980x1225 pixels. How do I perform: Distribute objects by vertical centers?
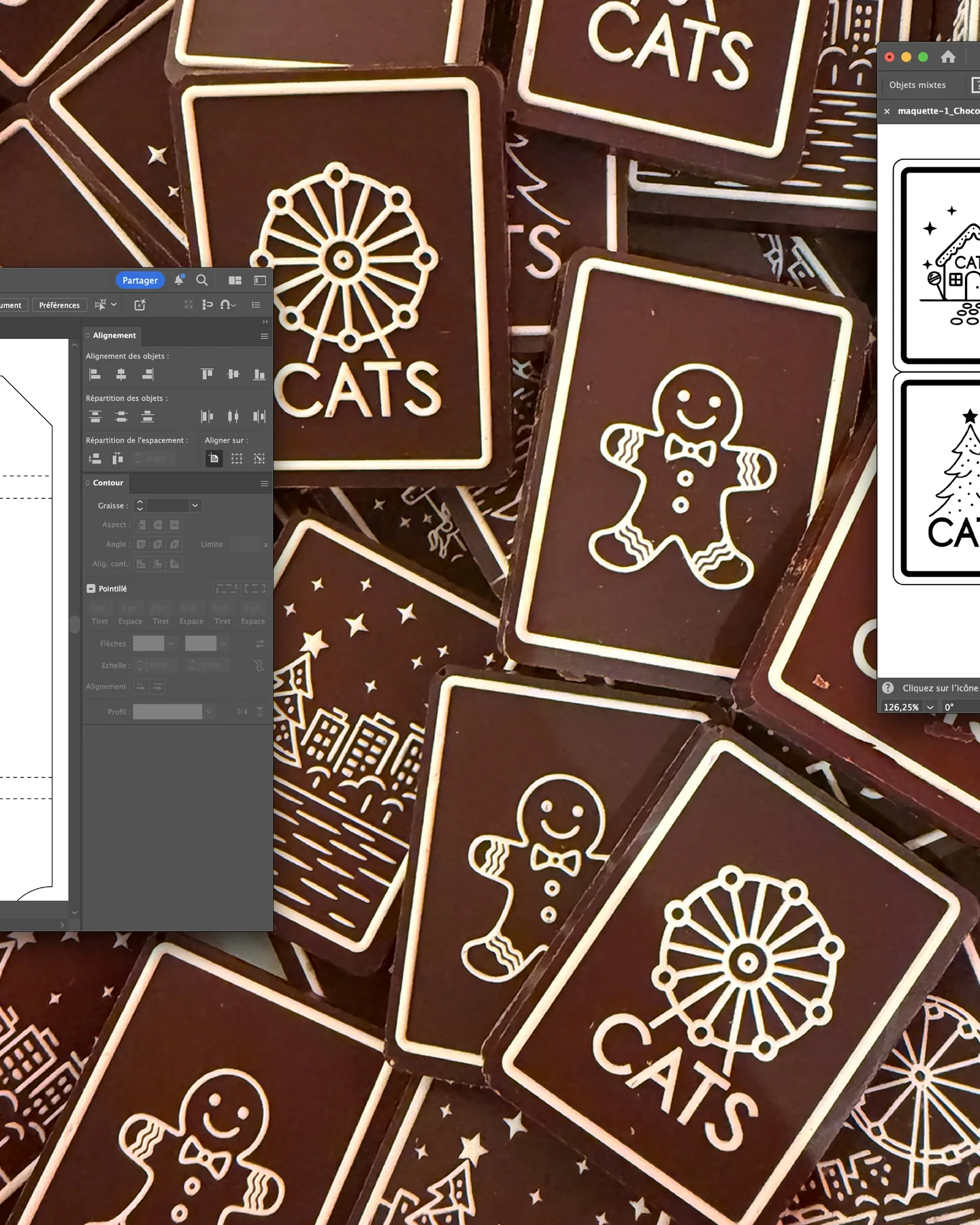121,416
